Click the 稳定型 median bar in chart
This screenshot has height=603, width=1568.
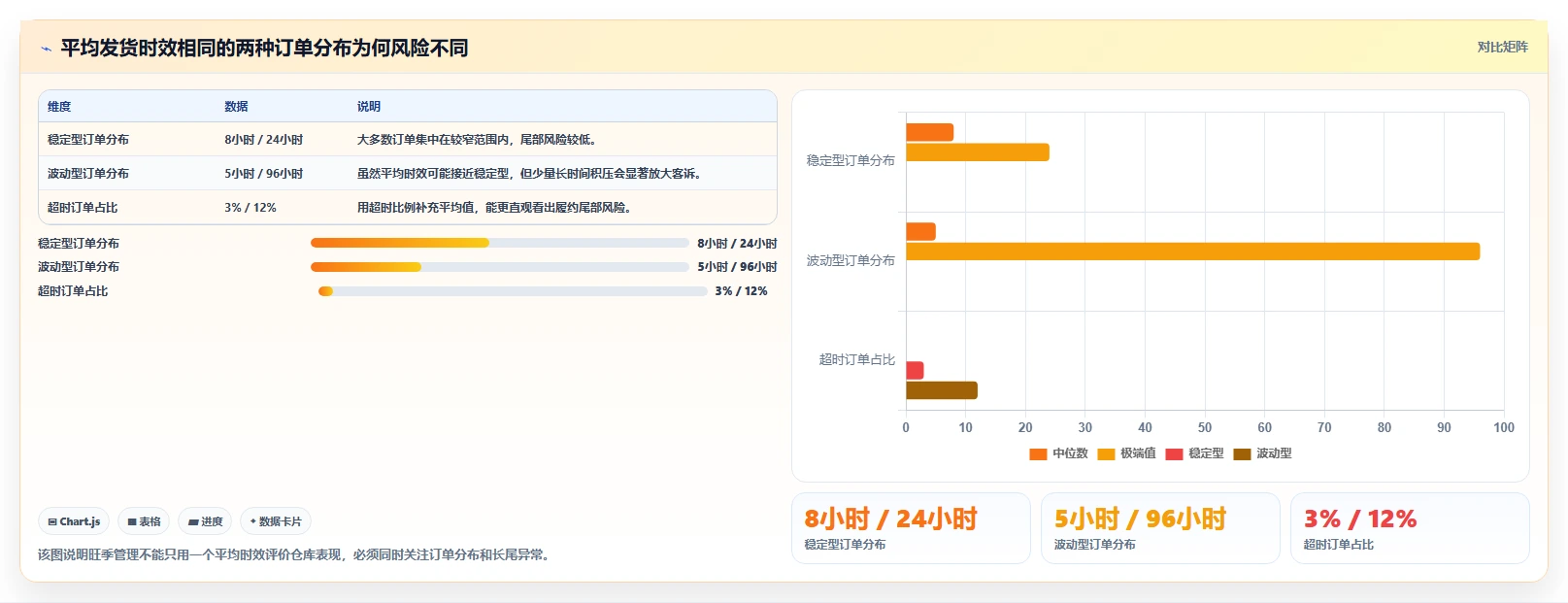[929, 132]
